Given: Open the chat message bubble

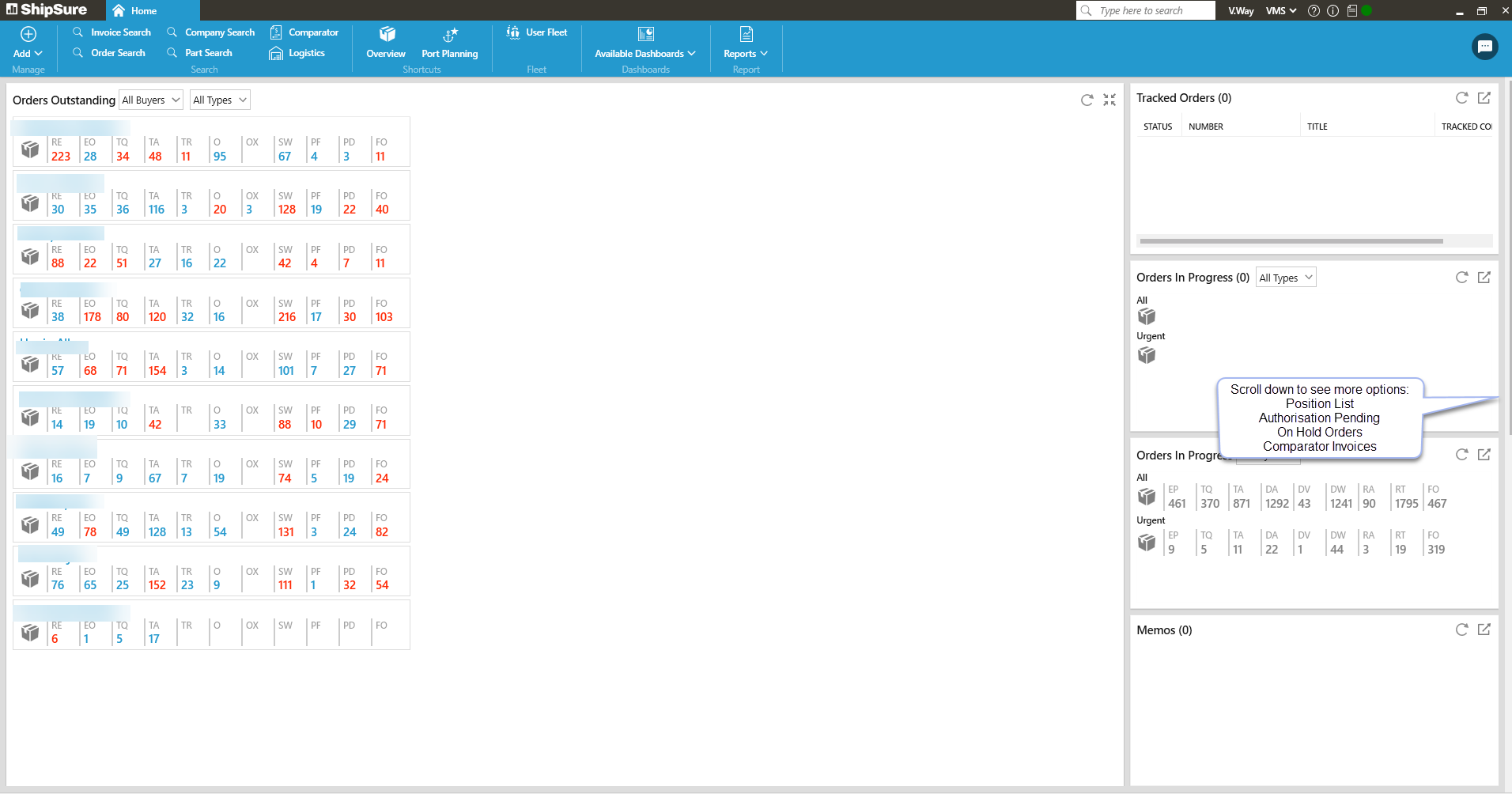Looking at the screenshot, I should [1484, 47].
